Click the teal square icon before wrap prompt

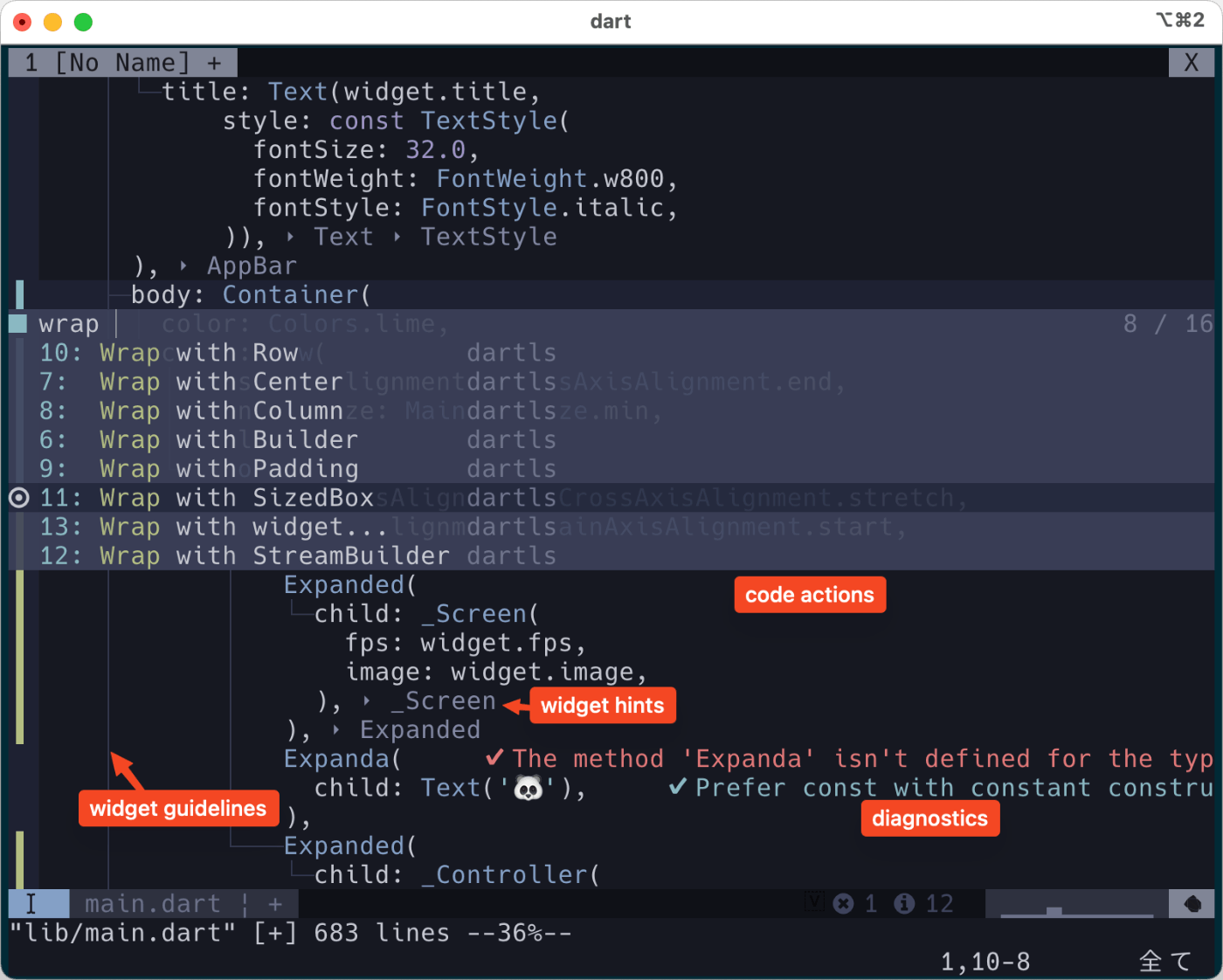tap(17, 324)
